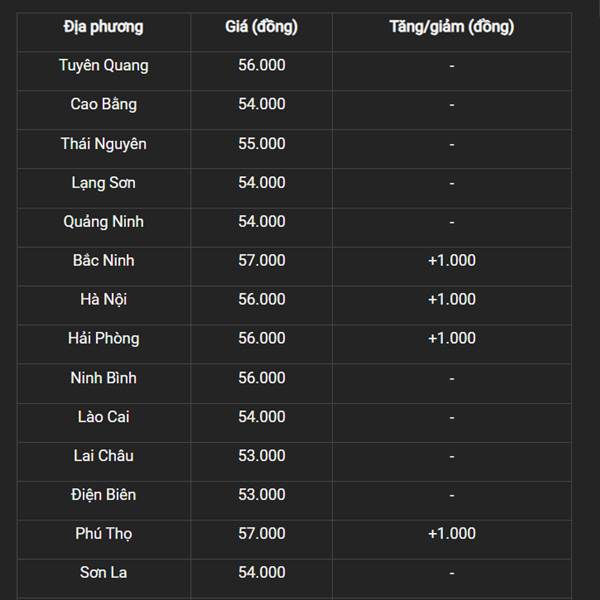The image size is (600, 600).
Task: Select the Hải Phòng cell
Action: pos(104,339)
